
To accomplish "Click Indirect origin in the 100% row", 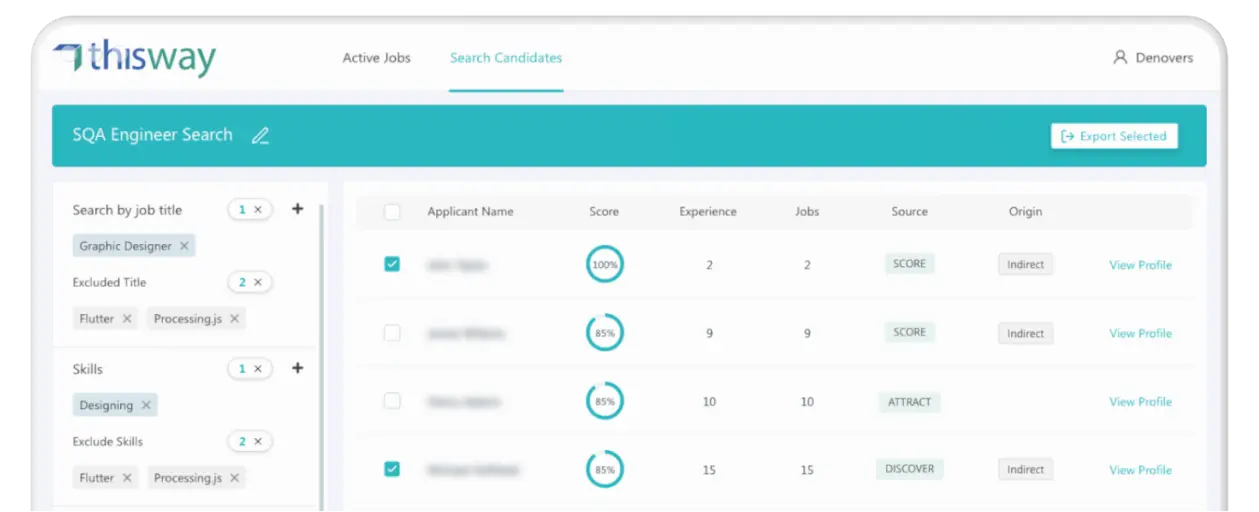I will (1025, 265).
